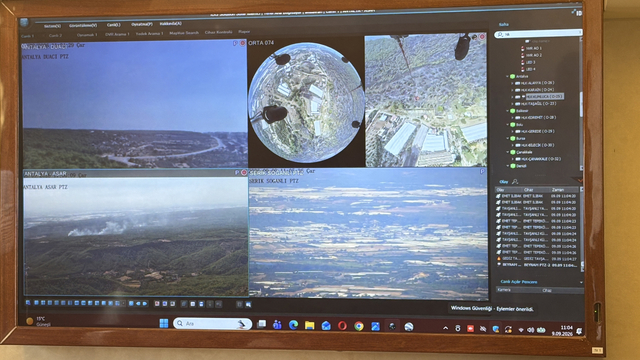Launch Google Chrome from taskbar
Screen dimensions: 640x360
pyautogui.click(x=359, y=326)
